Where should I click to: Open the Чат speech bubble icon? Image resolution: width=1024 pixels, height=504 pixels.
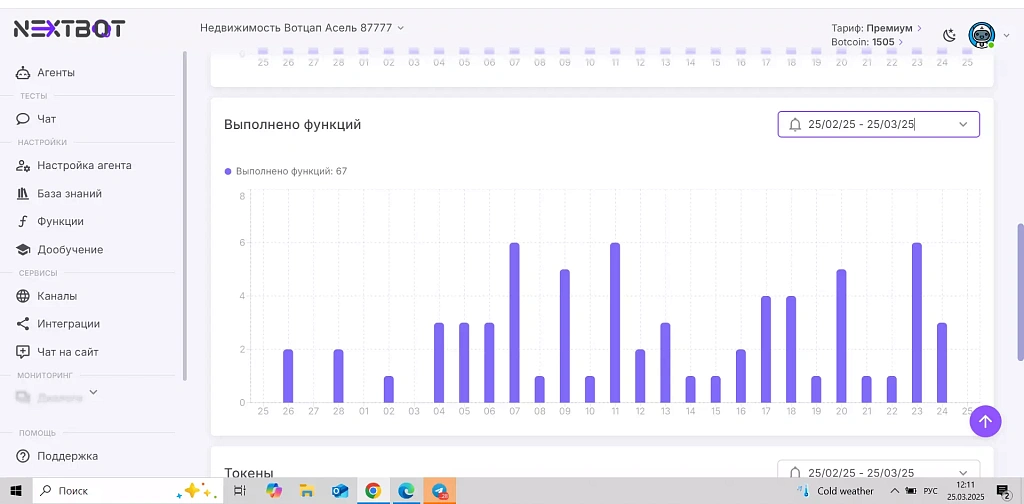pos(23,119)
